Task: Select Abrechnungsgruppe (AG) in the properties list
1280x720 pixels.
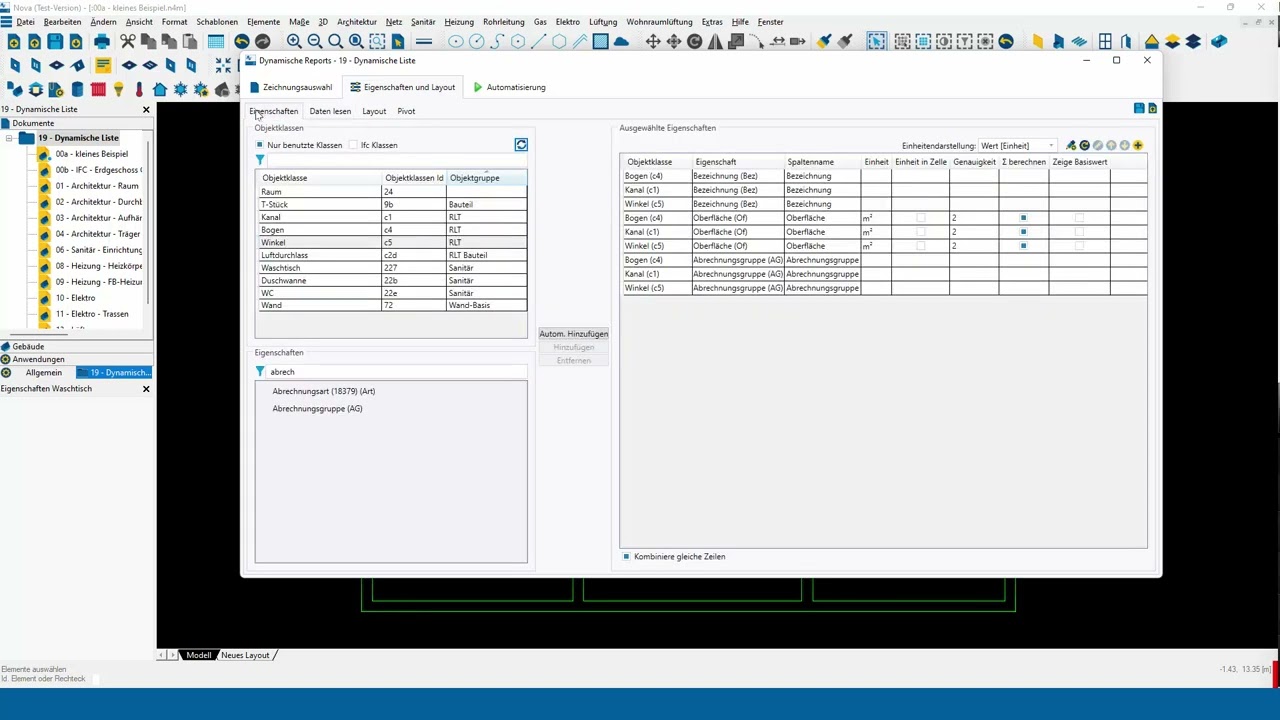Action: (x=317, y=408)
